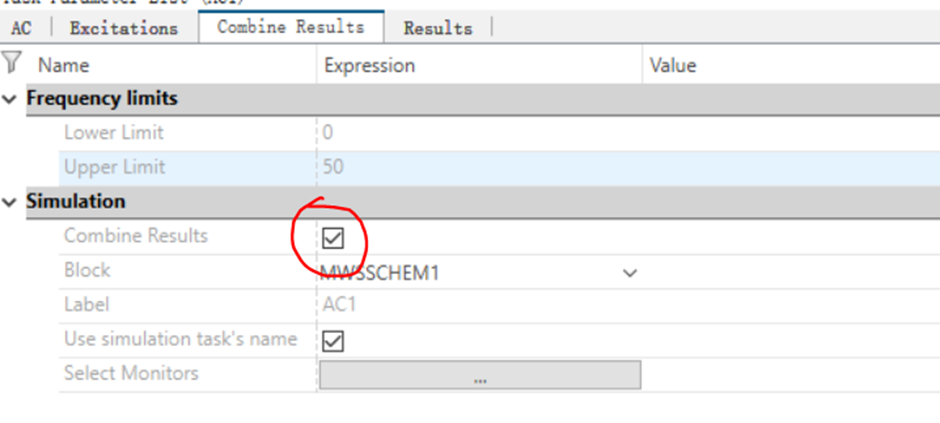The height and width of the screenshot is (423, 940).
Task: Switch to the AC tab
Action: coord(22,28)
